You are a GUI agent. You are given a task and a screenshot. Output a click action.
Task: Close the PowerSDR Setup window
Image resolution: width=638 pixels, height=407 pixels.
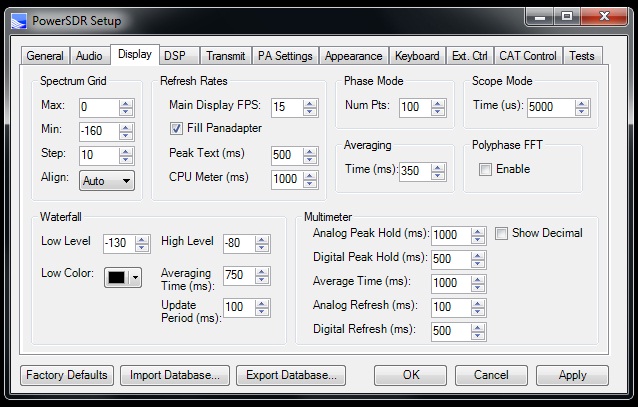(x=604, y=17)
